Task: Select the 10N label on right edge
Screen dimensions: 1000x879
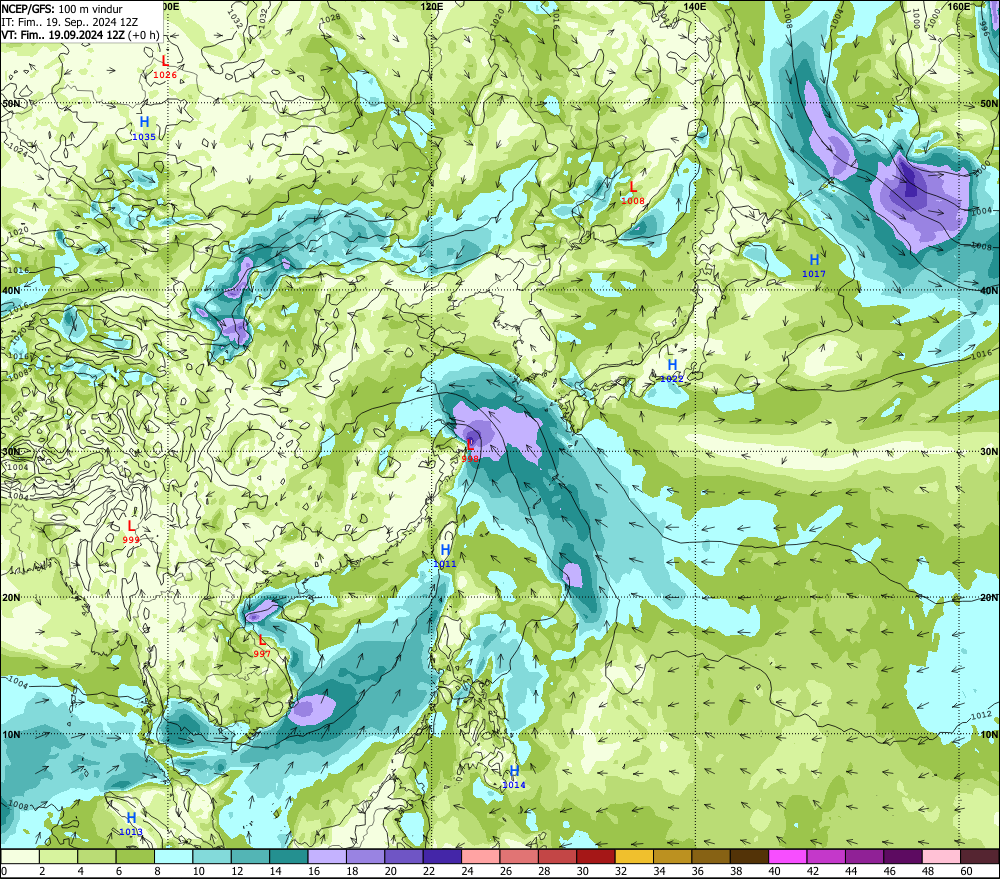Action: click(x=989, y=735)
